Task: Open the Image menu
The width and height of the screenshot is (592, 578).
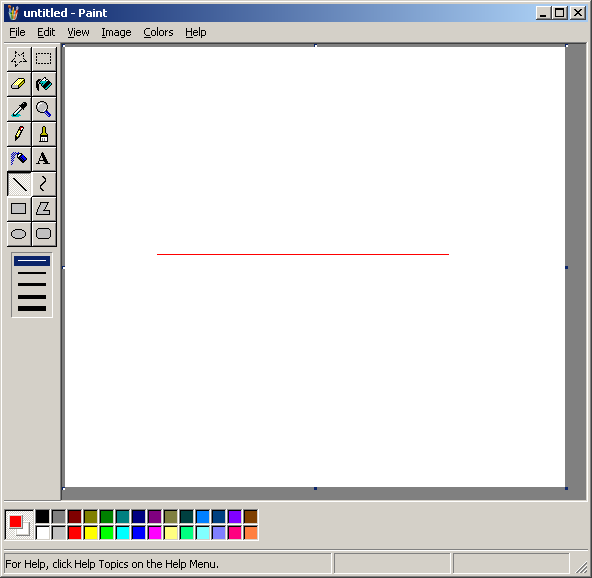Action: [x=116, y=32]
